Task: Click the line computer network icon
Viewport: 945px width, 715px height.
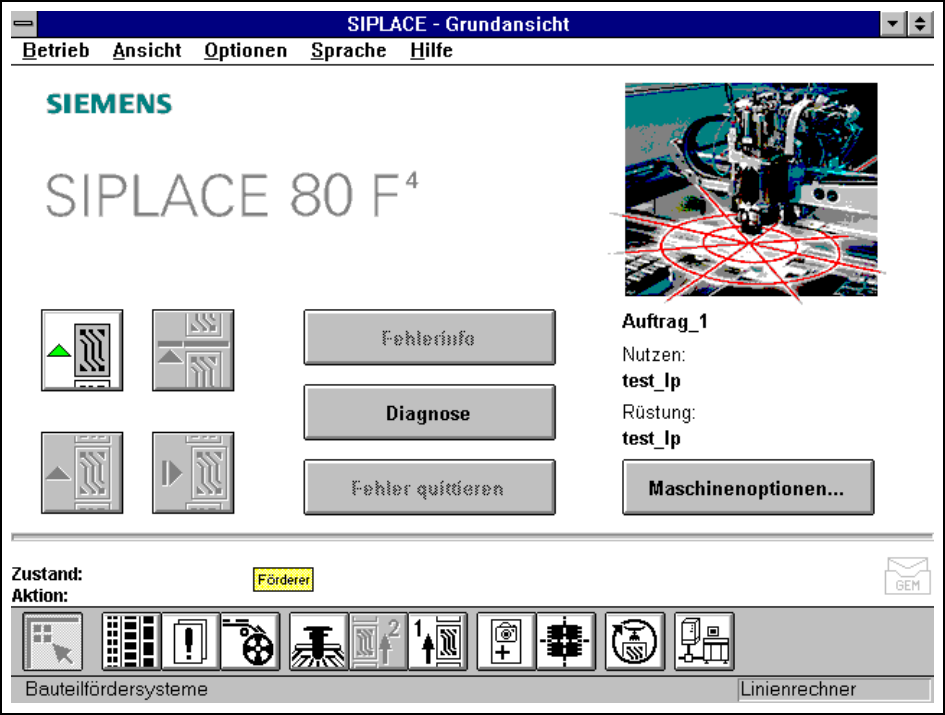Action: click(x=703, y=641)
